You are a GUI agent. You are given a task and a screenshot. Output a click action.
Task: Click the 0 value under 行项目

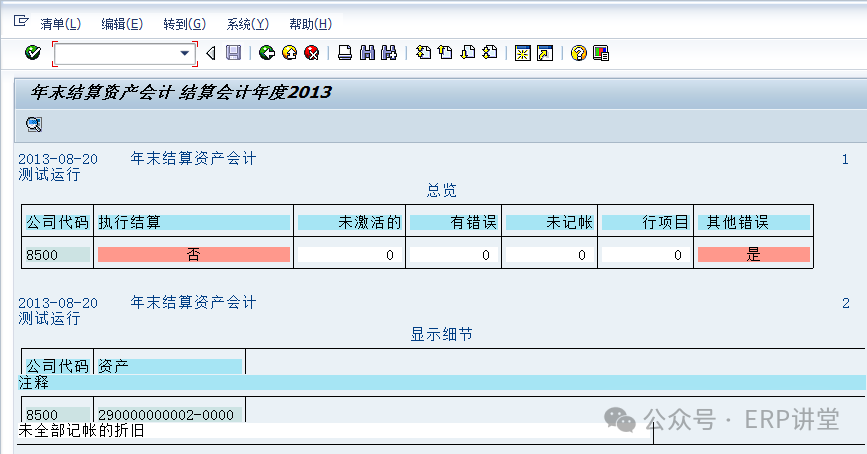[x=645, y=254]
